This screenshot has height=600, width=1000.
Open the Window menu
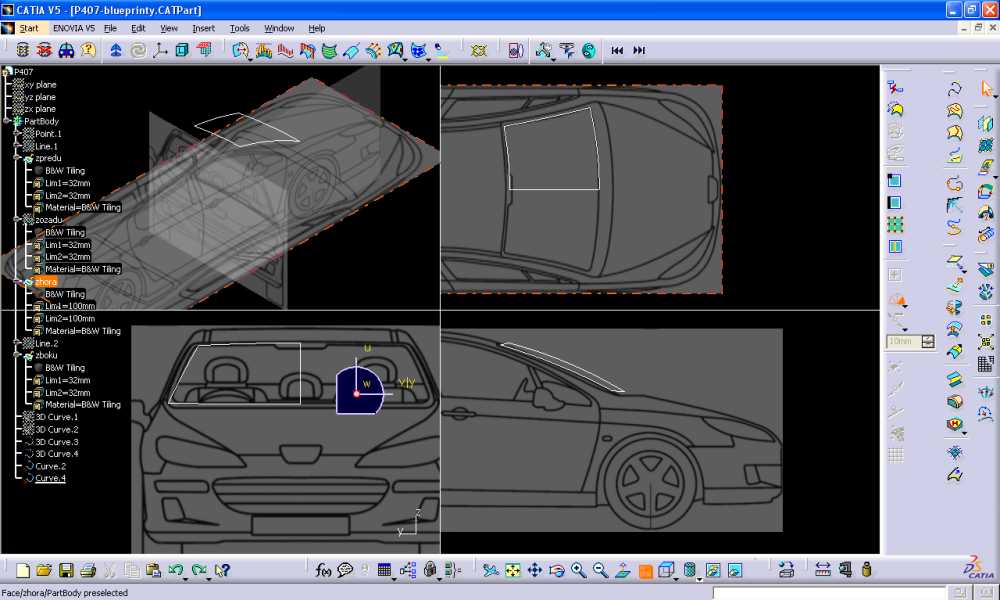click(279, 28)
